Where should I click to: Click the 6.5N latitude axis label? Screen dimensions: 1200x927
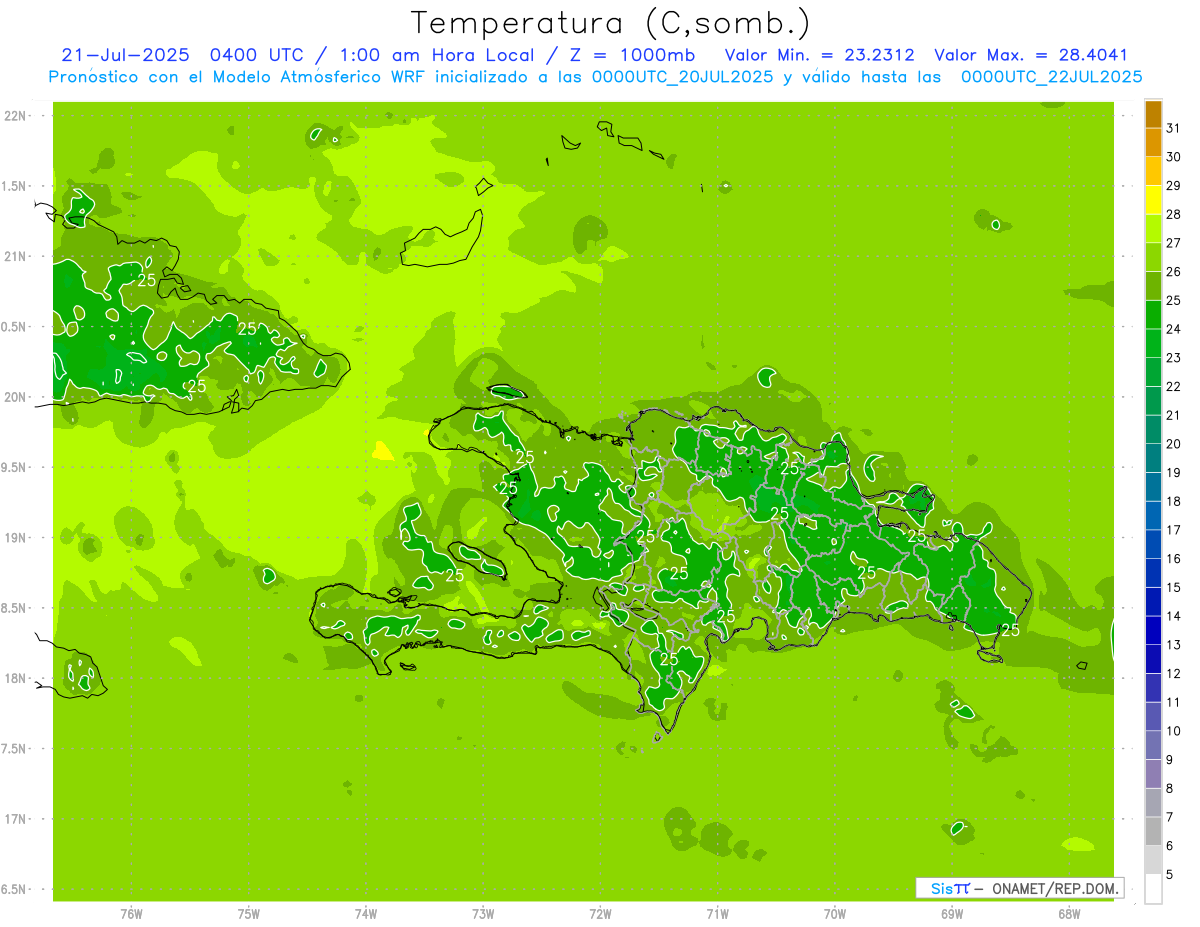[x=15, y=890]
